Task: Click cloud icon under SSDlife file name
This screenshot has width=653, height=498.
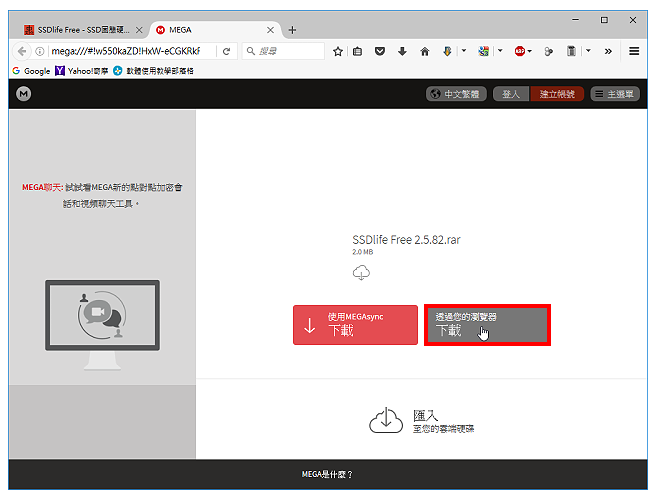Action: [x=361, y=273]
